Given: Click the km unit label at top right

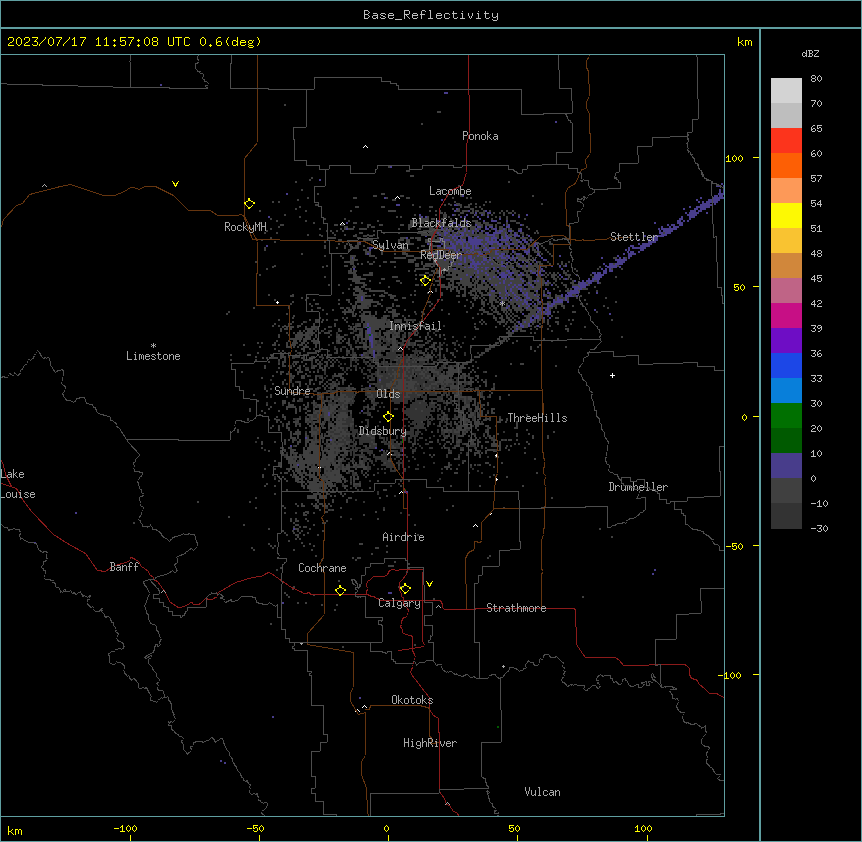Looking at the screenshot, I should pyautogui.click(x=745, y=42).
